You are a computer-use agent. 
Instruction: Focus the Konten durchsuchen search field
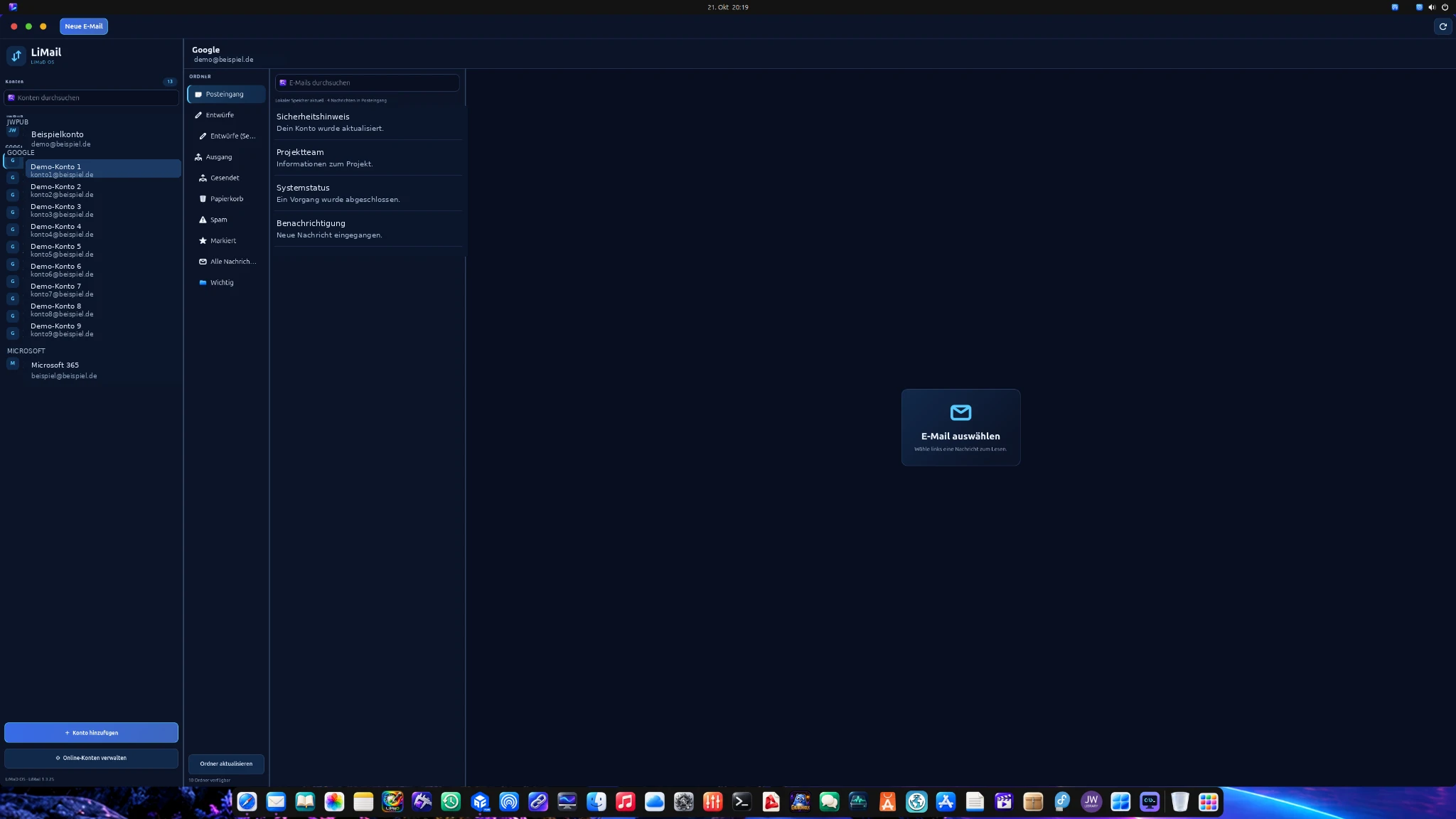(91, 97)
